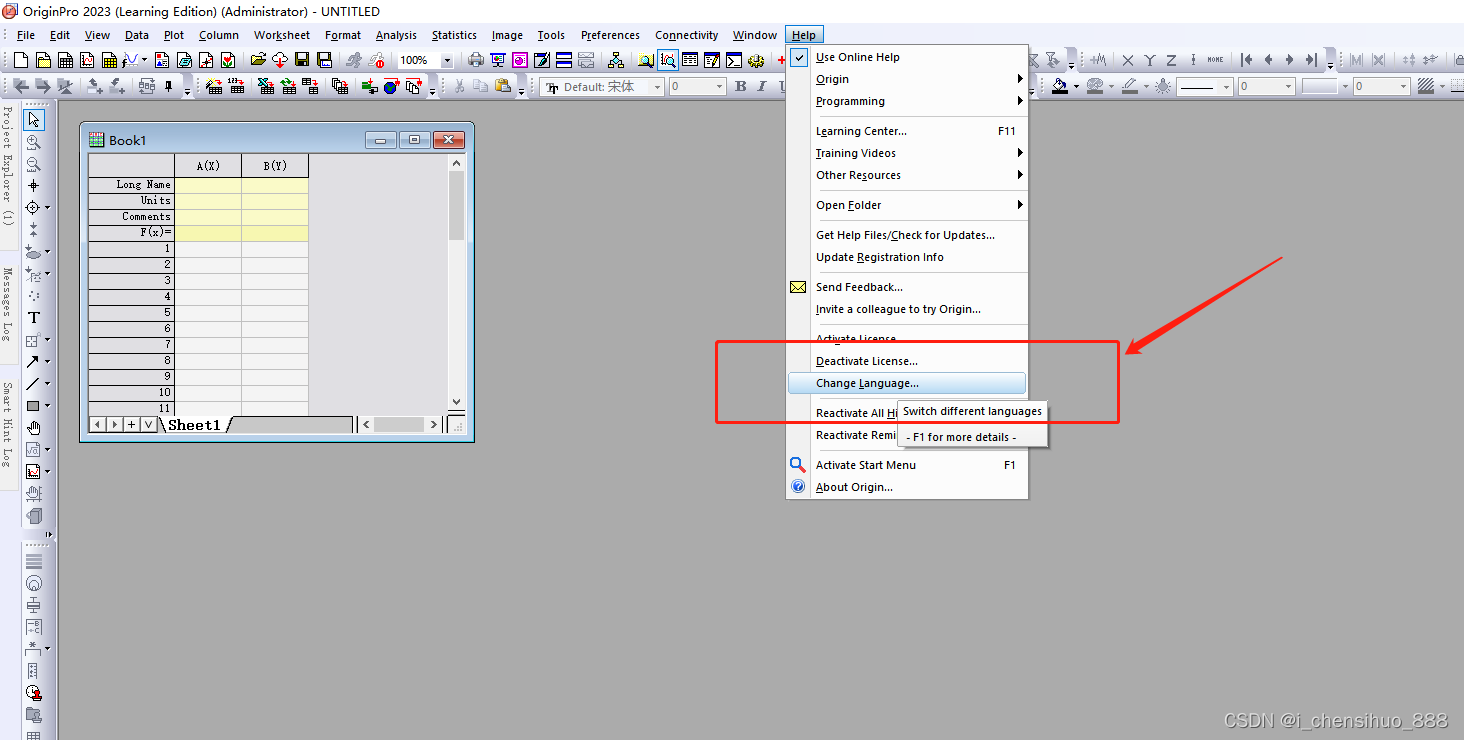Image resolution: width=1464 pixels, height=740 pixels.
Task: Click Book1 vertical scrollbar thumb
Action: (x=457, y=205)
